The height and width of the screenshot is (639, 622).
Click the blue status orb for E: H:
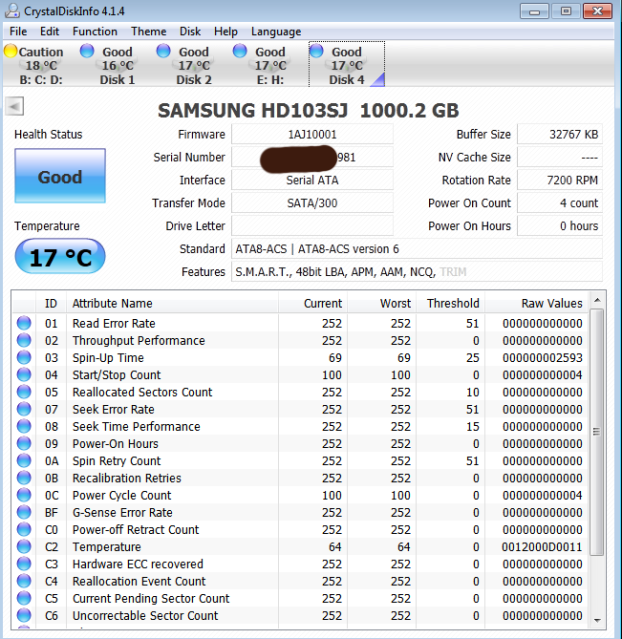240,51
